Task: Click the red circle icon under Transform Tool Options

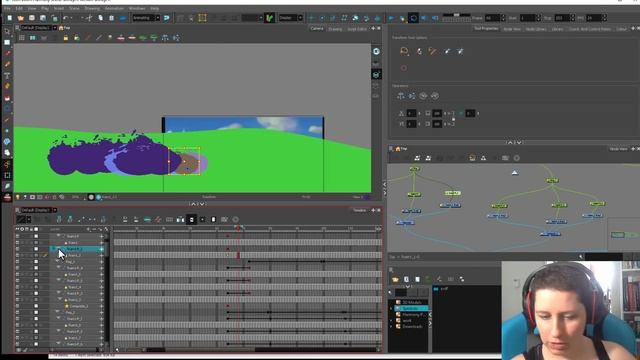Action: click(404, 68)
